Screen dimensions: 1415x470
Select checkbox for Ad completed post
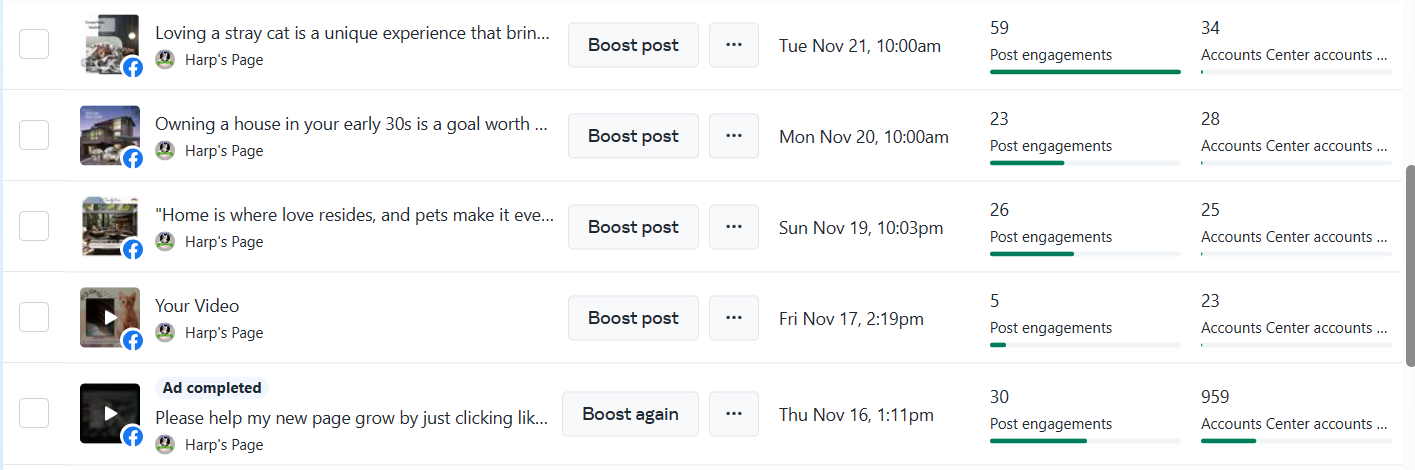point(34,414)
